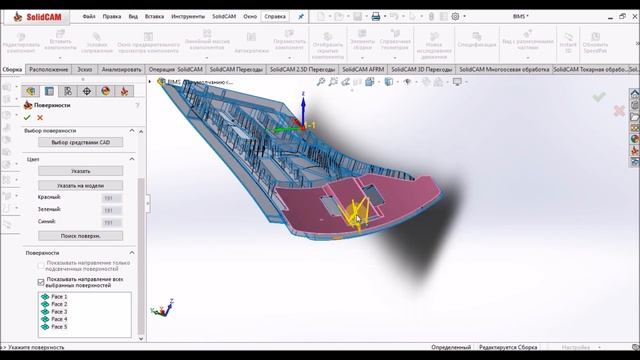Click the 'Указать на модели' button

click(80, 185)
